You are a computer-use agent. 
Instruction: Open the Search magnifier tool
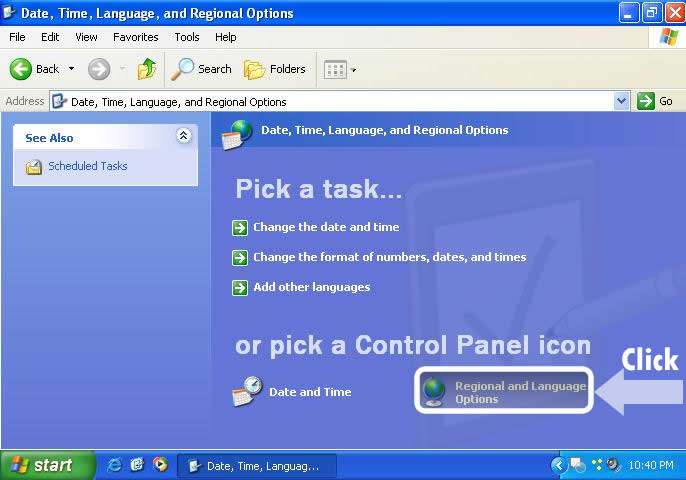click(x=201, y=69)
